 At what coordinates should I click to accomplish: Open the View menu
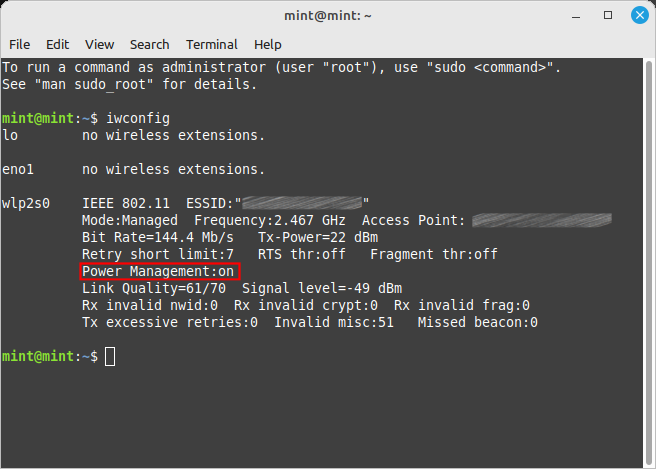[x=100, y=44]
